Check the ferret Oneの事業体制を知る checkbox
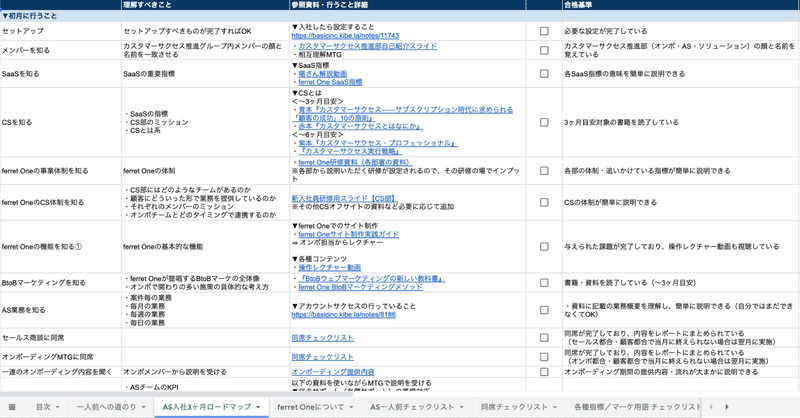 (x=544, y=170)
